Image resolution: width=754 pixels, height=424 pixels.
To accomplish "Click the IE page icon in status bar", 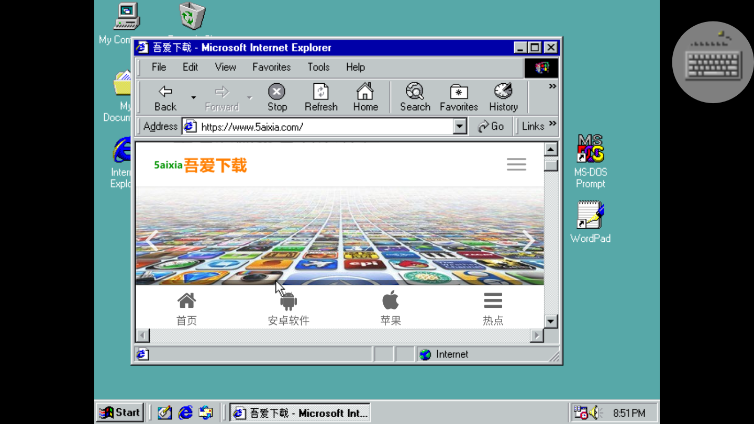I will click(142, 354).
